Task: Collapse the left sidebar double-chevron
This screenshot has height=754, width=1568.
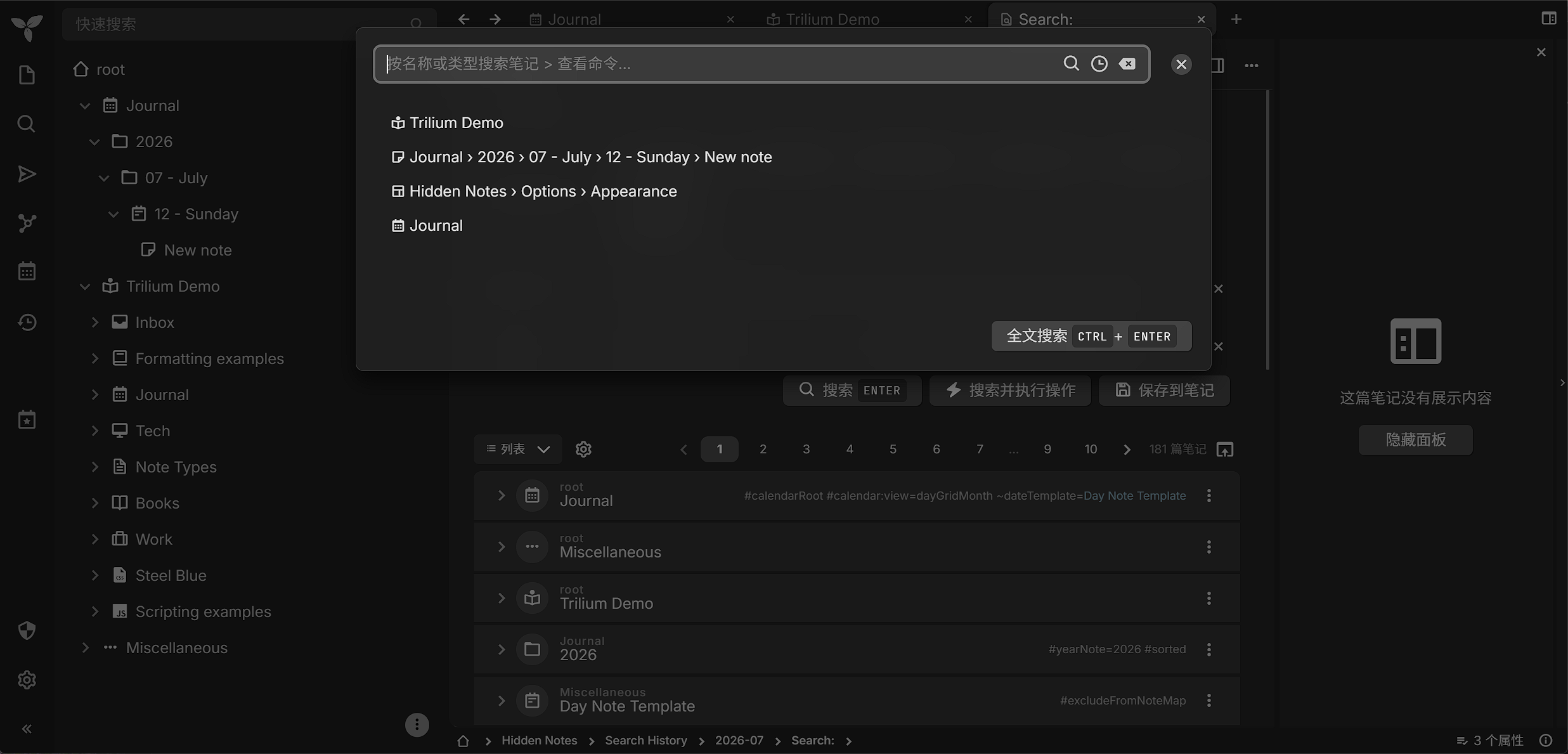Action: click(27, 729)
